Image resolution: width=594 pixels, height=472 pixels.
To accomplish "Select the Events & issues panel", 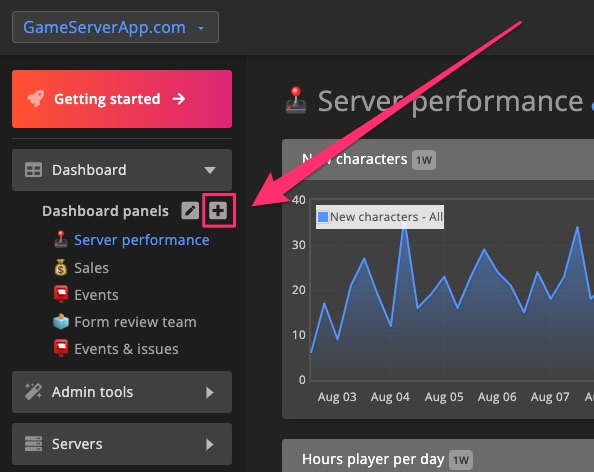I will [126, 349].
